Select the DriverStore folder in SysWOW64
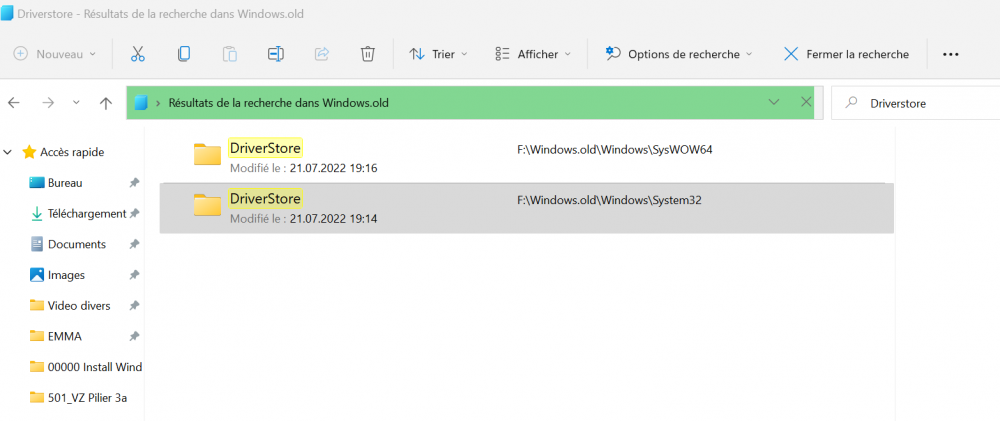1000x421 pixels. click(x=265, y=149)
